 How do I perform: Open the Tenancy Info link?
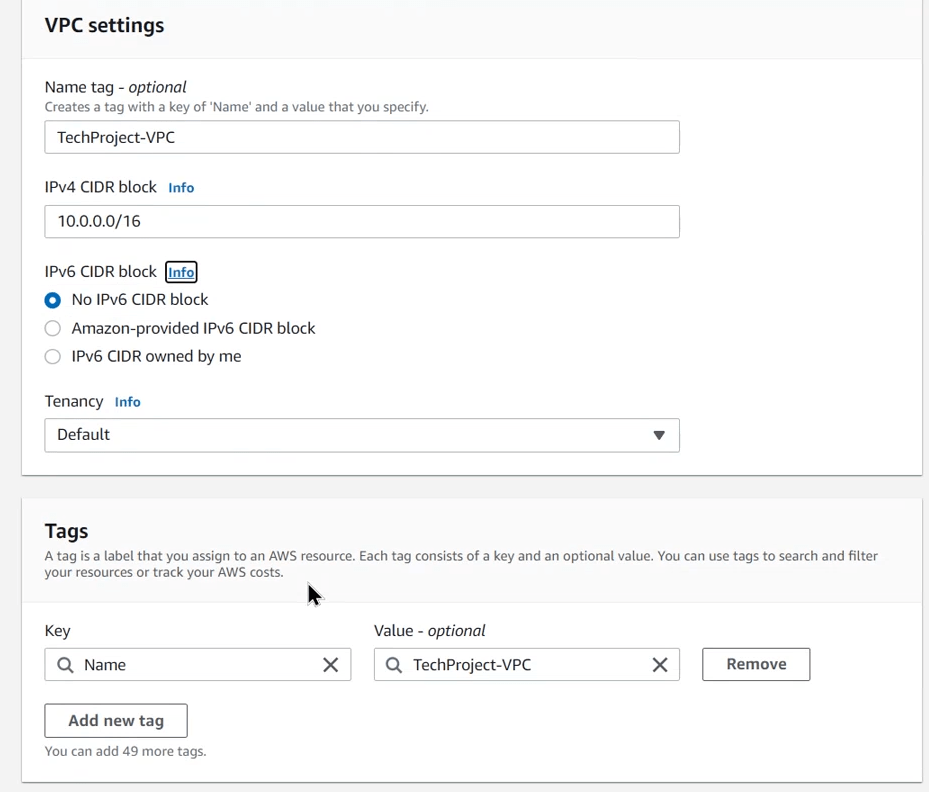tap(127, 402)
